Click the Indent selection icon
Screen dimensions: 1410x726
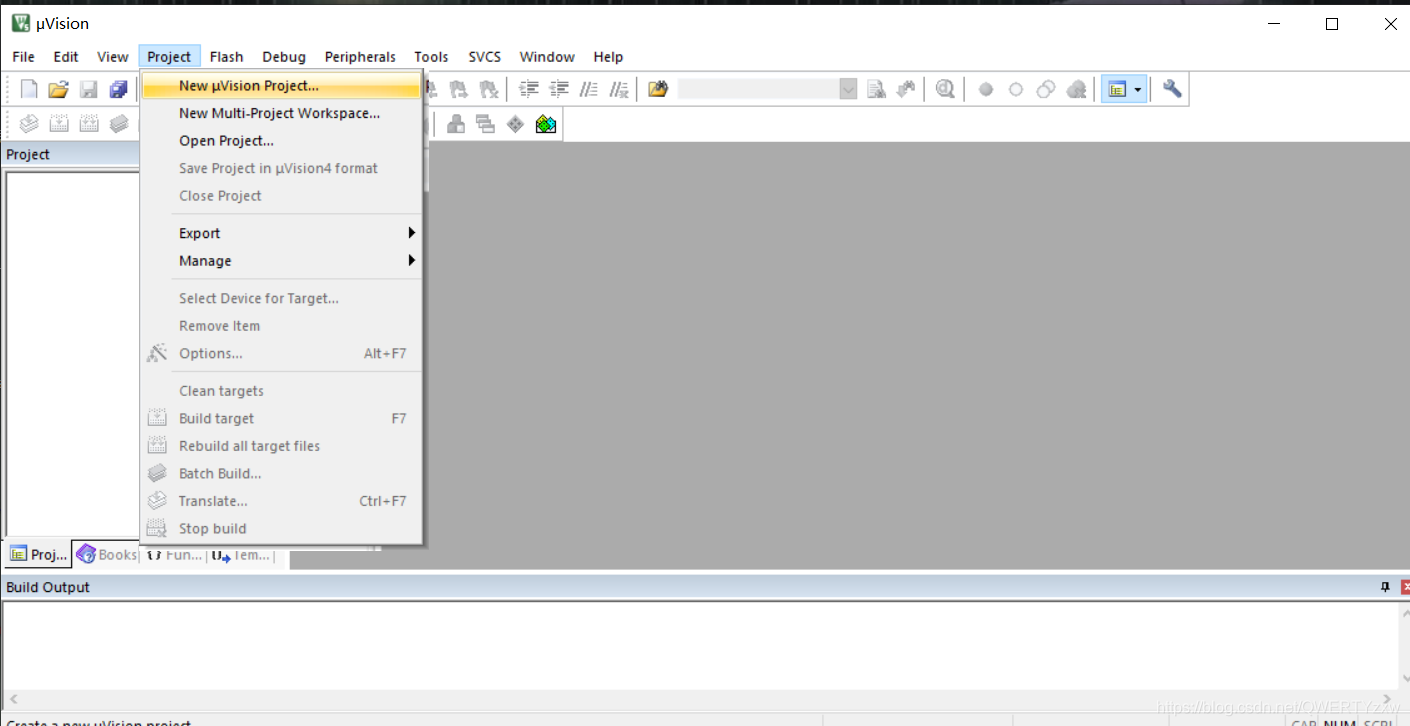tap(530, 89)
